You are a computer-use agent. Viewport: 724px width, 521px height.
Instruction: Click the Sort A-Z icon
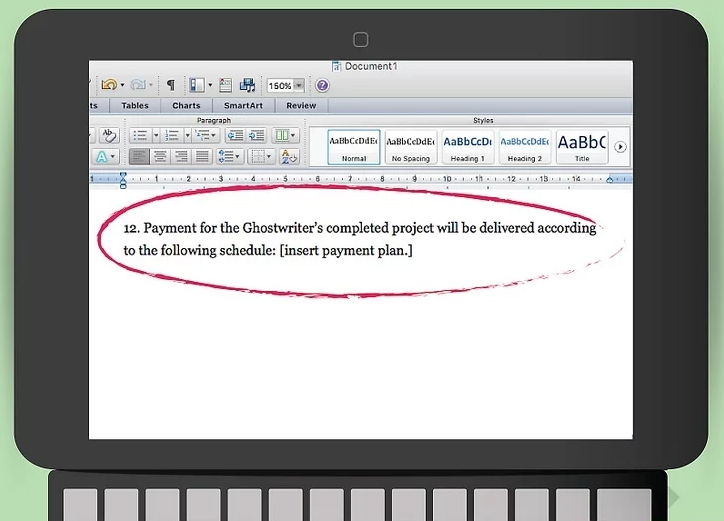tap(289, 157)
